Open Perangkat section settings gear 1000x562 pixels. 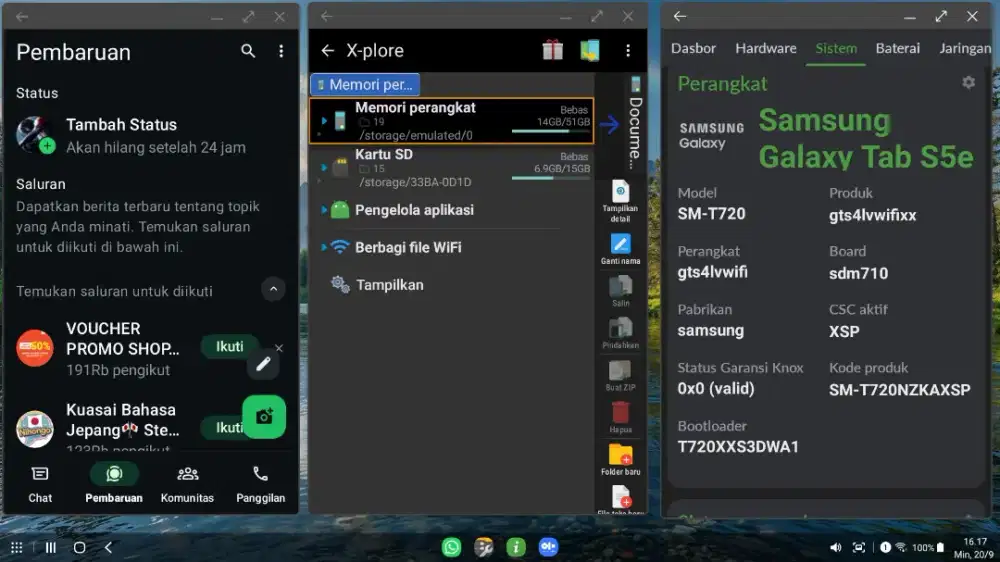click(x=969, y=82)
